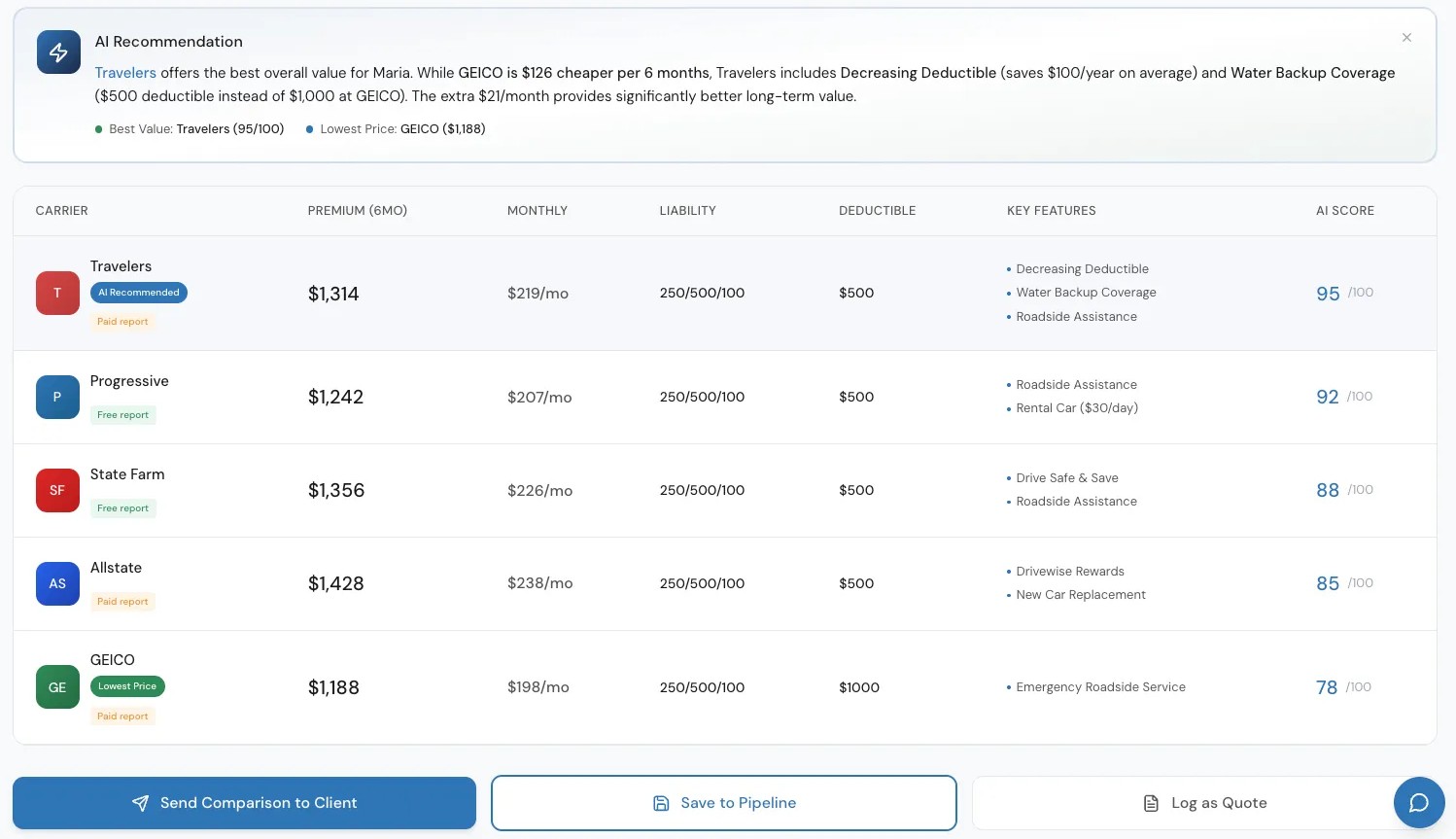The image size is (1456, 839).
Task: Click the $238/mo monthly value
Action: click(540, 583)
